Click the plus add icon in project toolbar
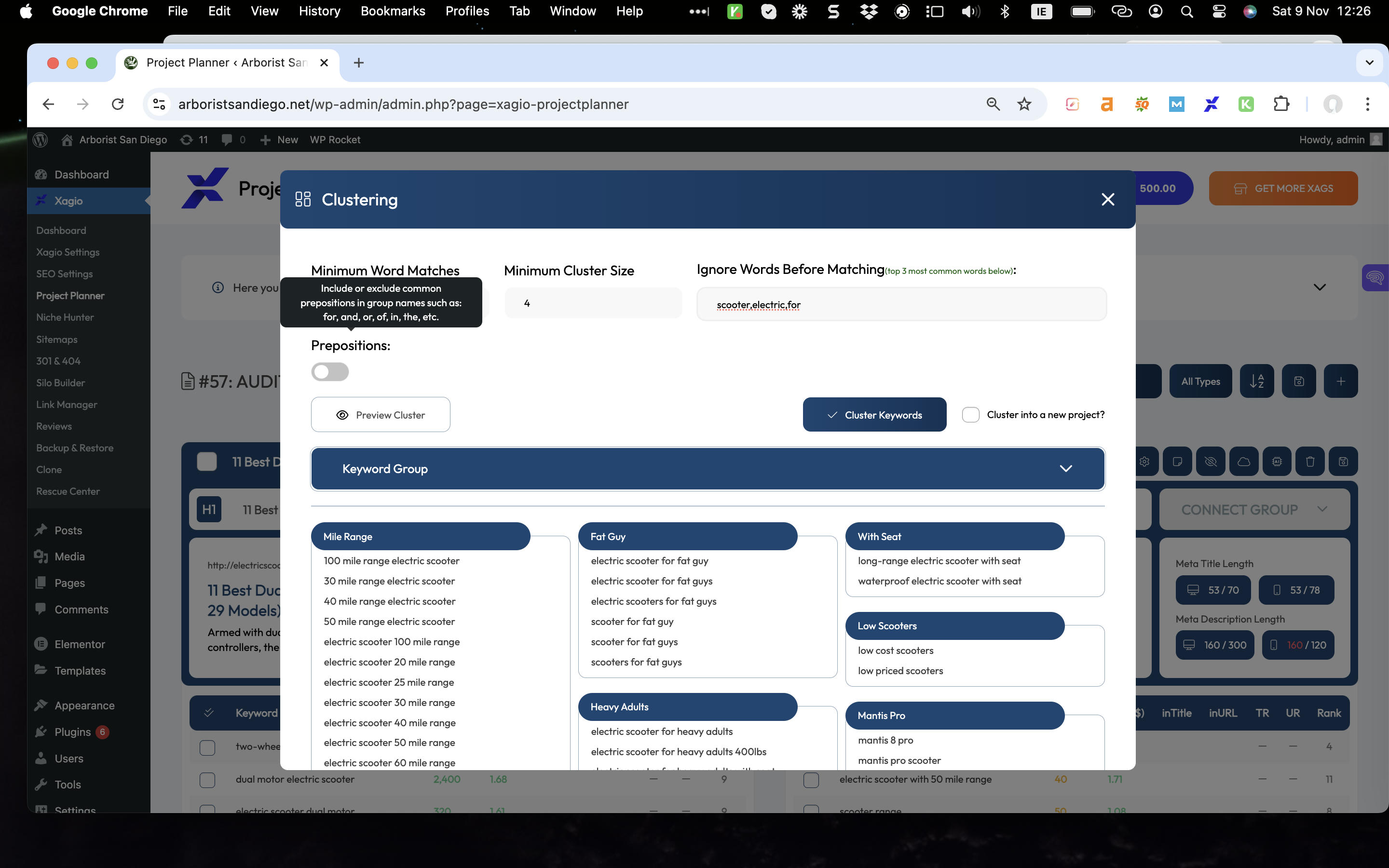The width and height of the screenshot is (1389, 868). (x=1341, y=381)
